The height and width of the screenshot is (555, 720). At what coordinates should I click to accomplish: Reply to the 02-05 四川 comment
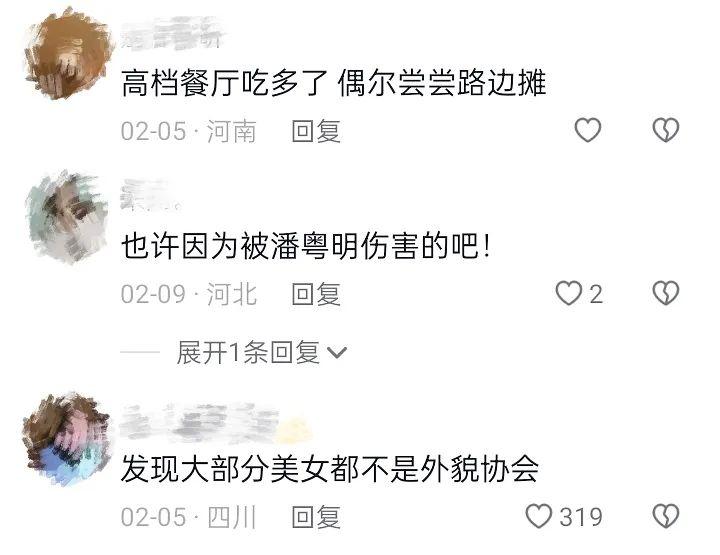point(316,517)
